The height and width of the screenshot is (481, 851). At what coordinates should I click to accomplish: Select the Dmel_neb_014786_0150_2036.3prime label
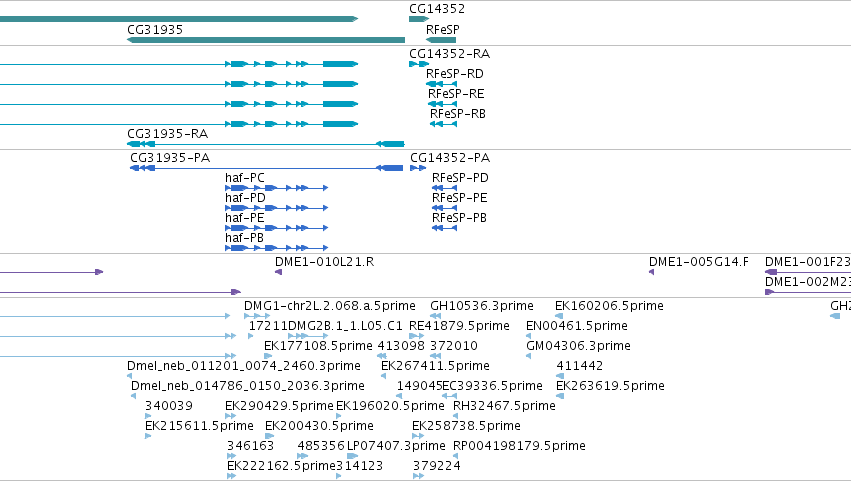pyautogui.click(x=247, y=387)
